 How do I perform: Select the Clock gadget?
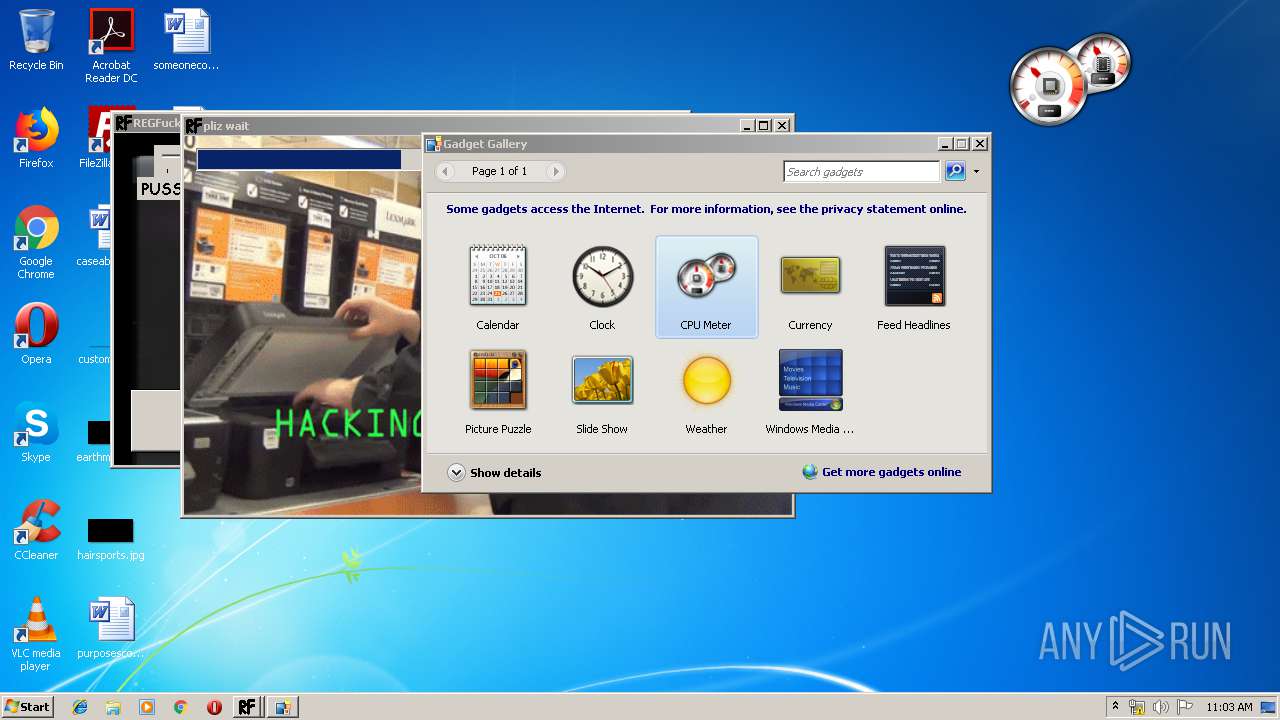[602, 287]
